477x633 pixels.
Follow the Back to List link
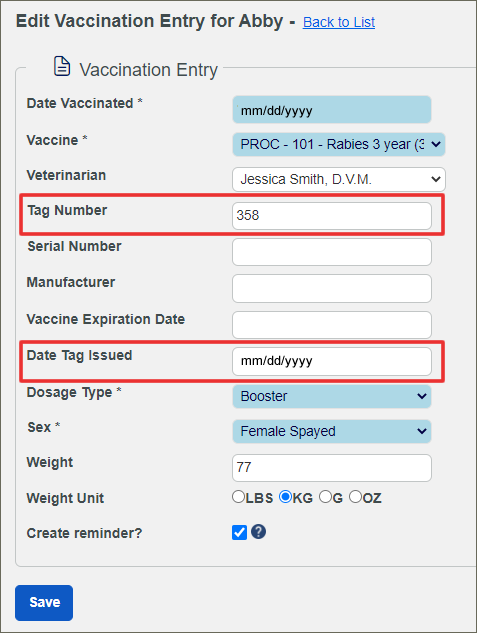point(339,22)
